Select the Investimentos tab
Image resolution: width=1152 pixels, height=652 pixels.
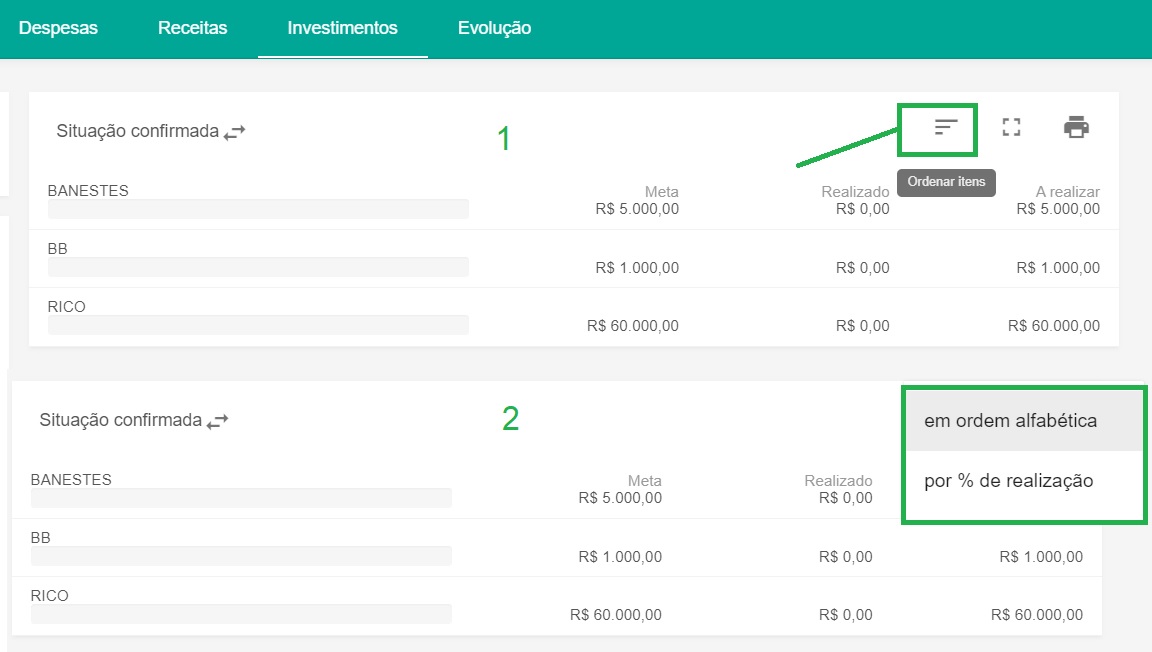(x=342, y=28)
